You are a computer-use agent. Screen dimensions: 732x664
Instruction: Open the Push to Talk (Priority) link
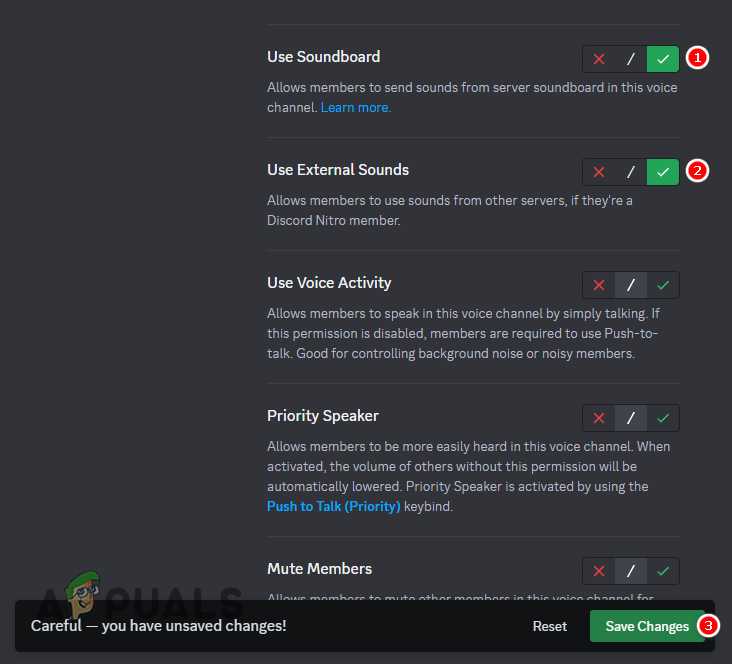coord(333,506)
